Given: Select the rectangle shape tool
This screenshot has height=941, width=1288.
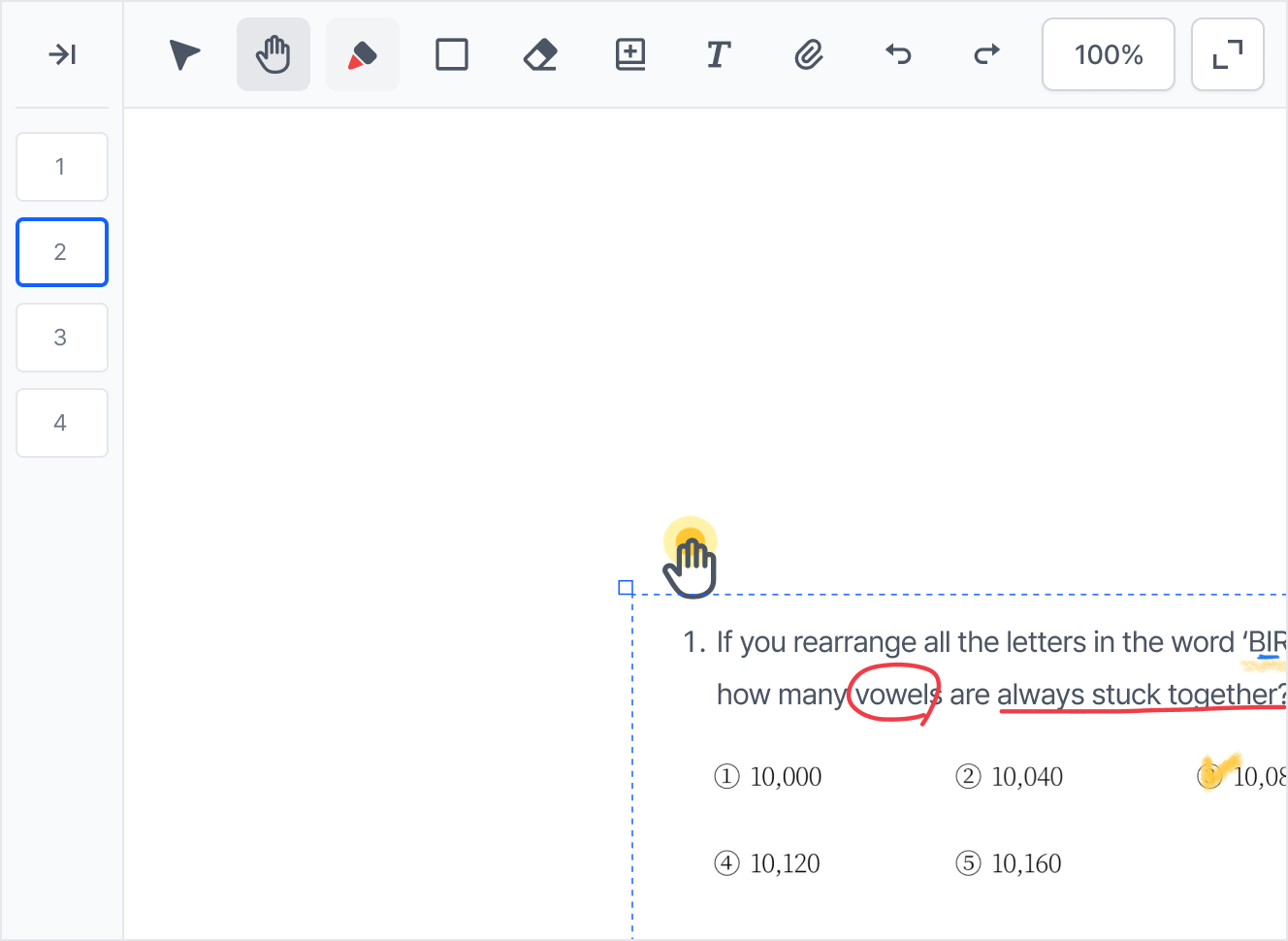Looking at the screenshot, I should click(452, 54).
